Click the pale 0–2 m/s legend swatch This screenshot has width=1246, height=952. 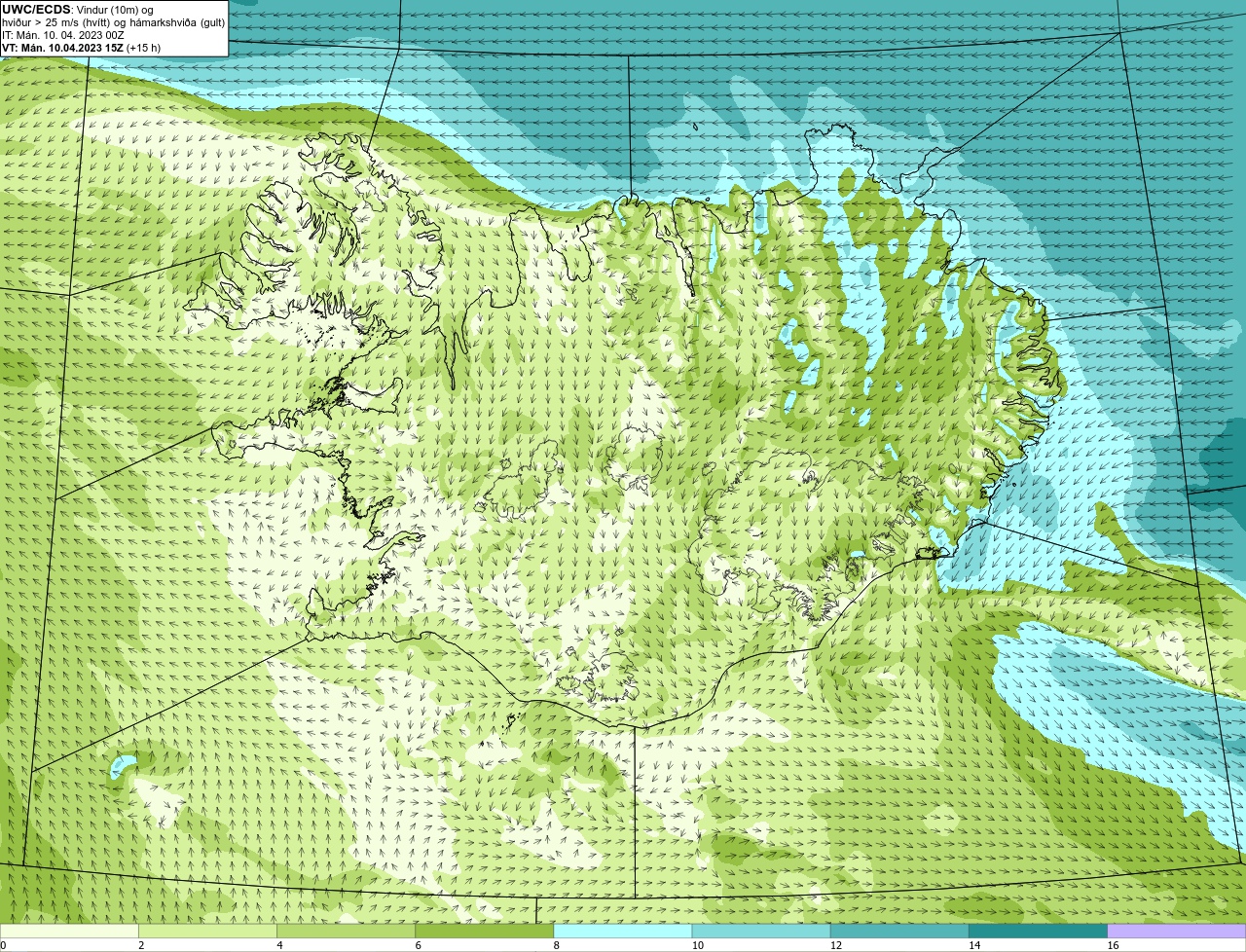coord(69,932)
